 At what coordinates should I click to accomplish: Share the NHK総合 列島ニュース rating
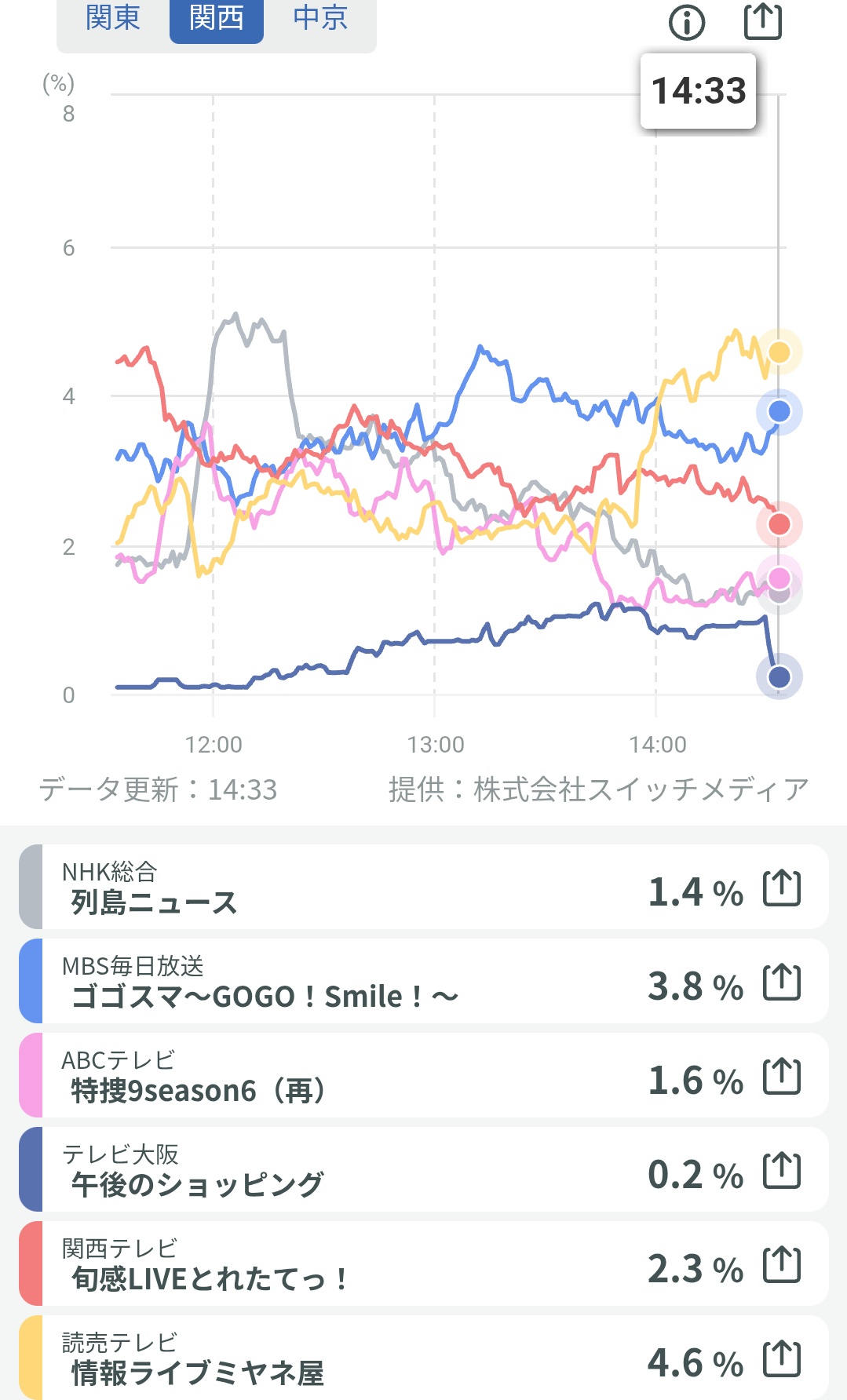(x=782, y=888)
